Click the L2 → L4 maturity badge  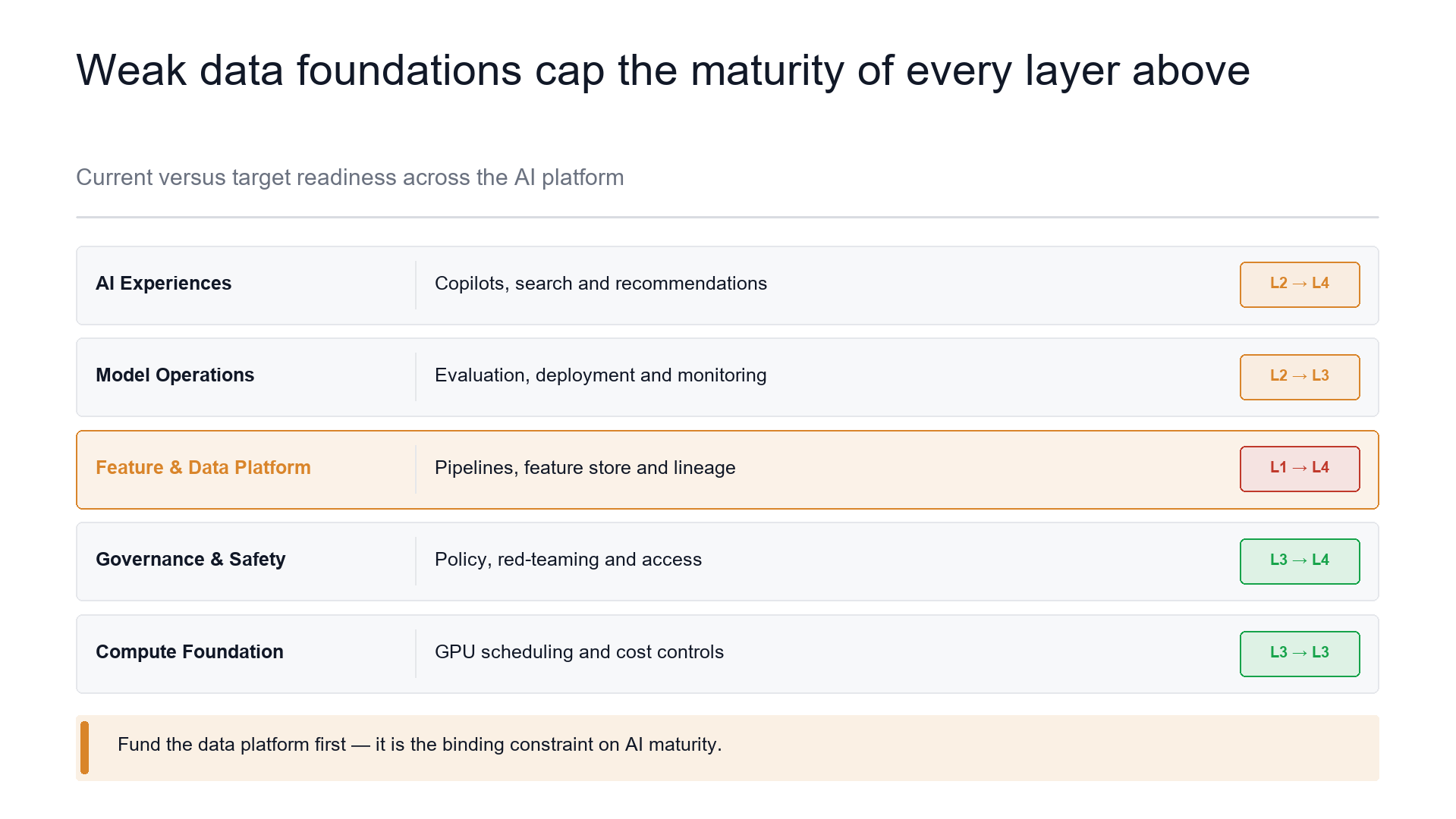click(1300, 284)
